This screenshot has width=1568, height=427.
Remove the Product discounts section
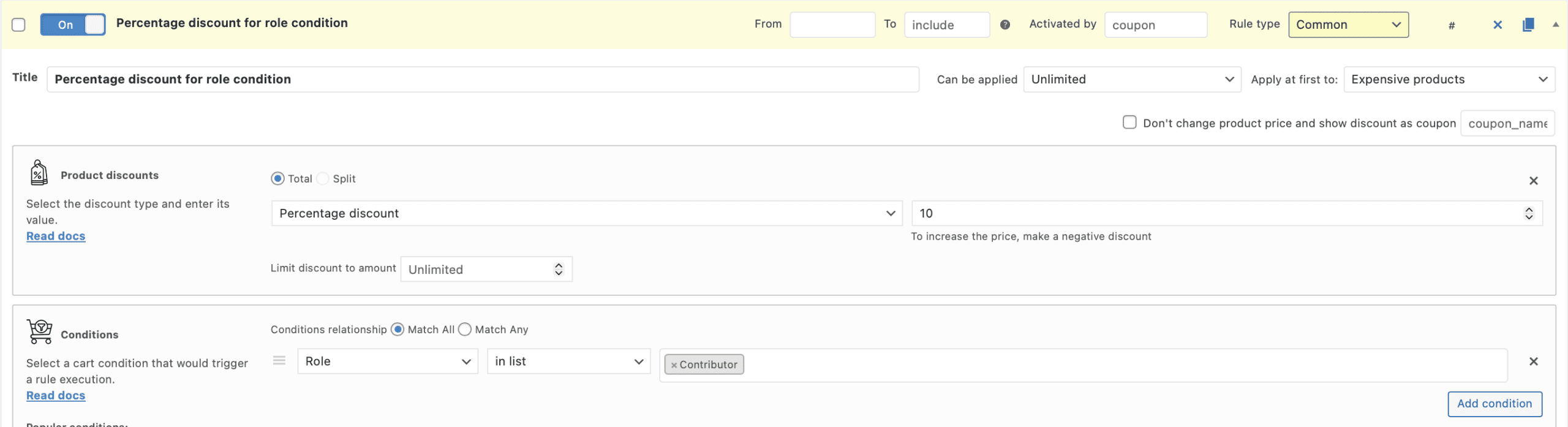click(1533, 181)
